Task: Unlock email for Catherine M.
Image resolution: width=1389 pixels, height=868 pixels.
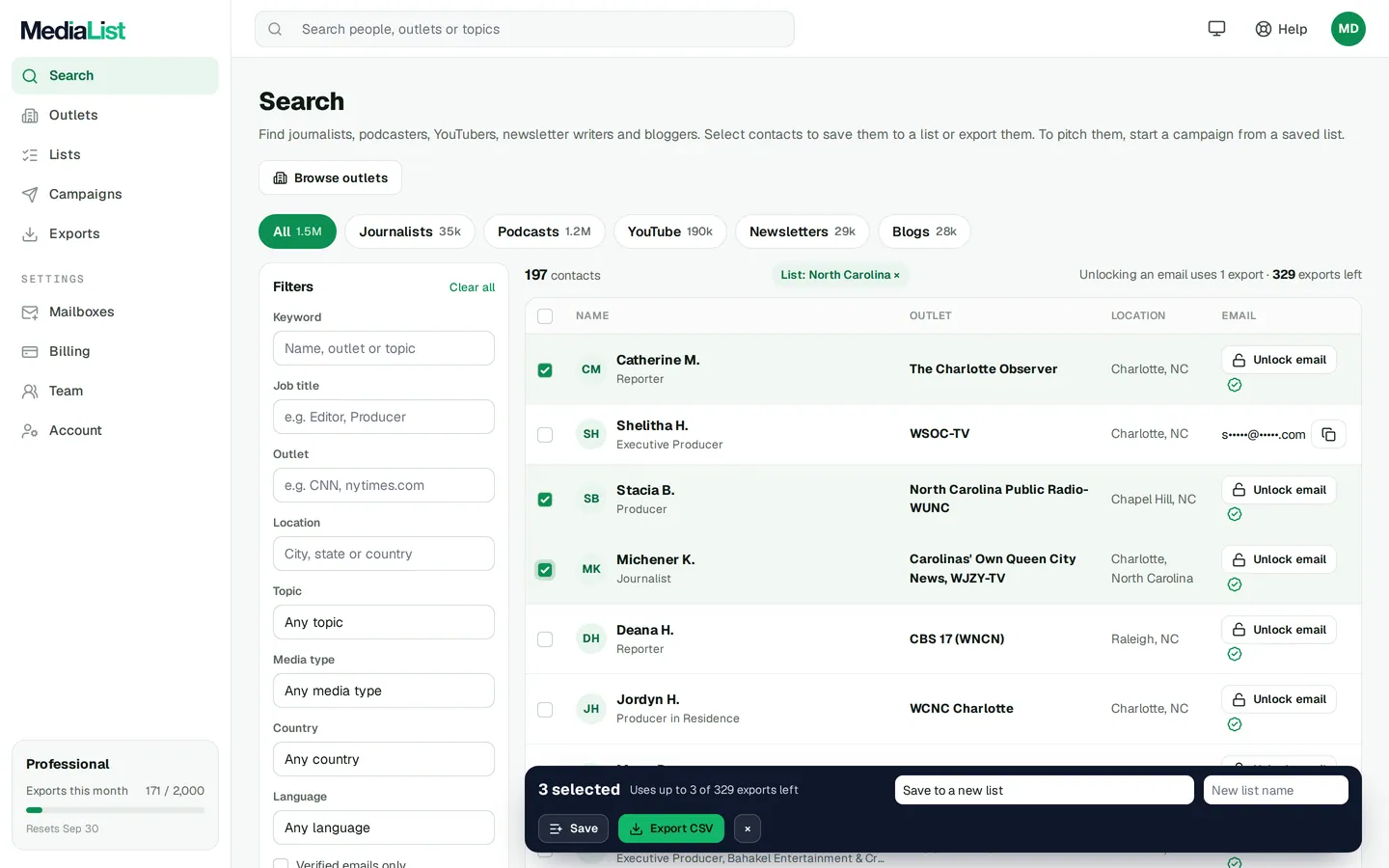Action: 1279,360
